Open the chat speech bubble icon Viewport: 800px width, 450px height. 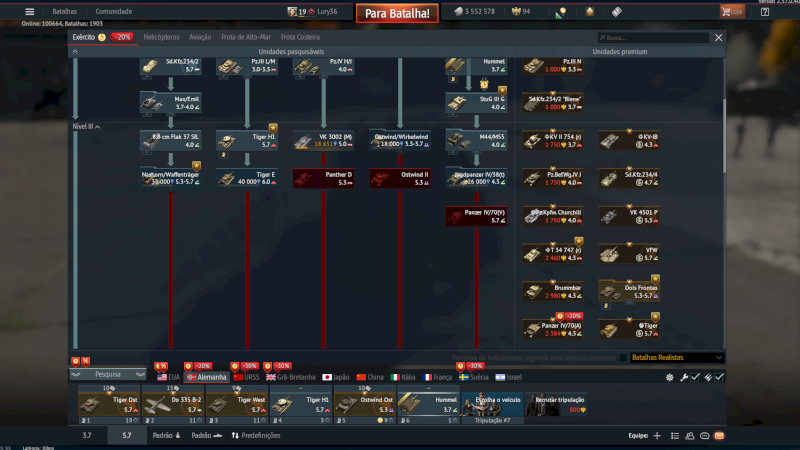pos(705,436)
